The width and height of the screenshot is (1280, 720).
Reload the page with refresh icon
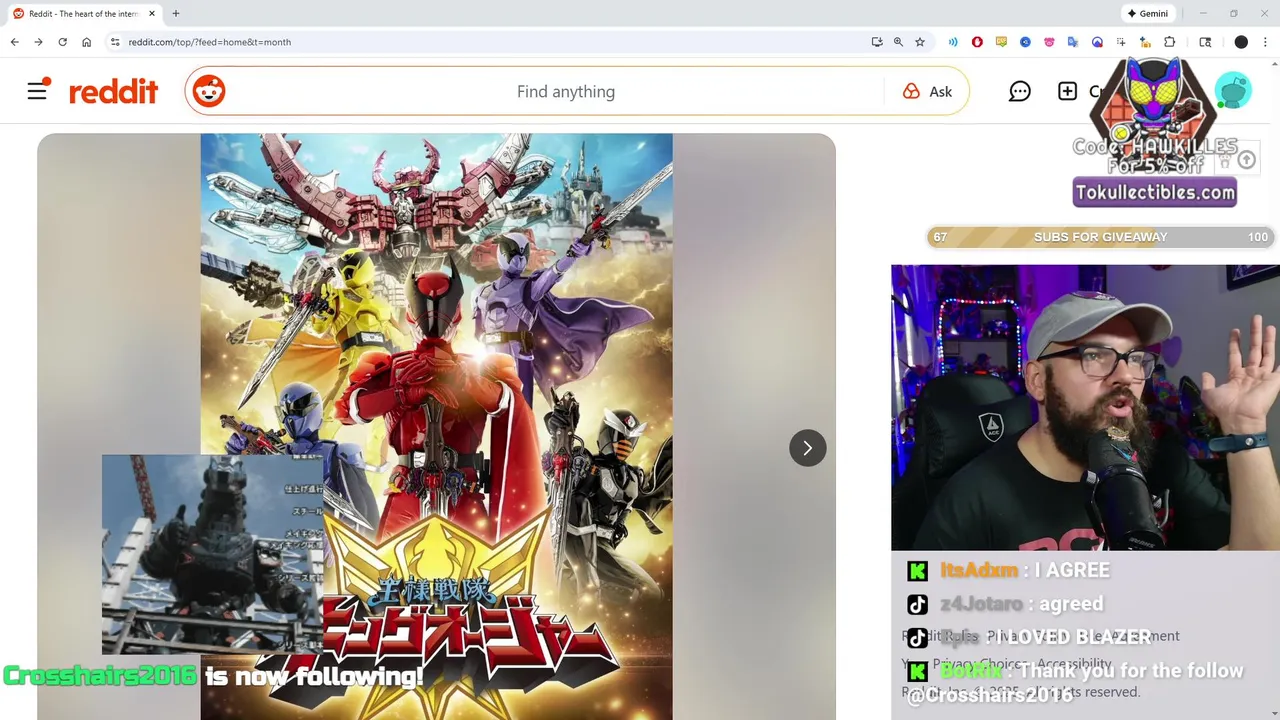62,42
